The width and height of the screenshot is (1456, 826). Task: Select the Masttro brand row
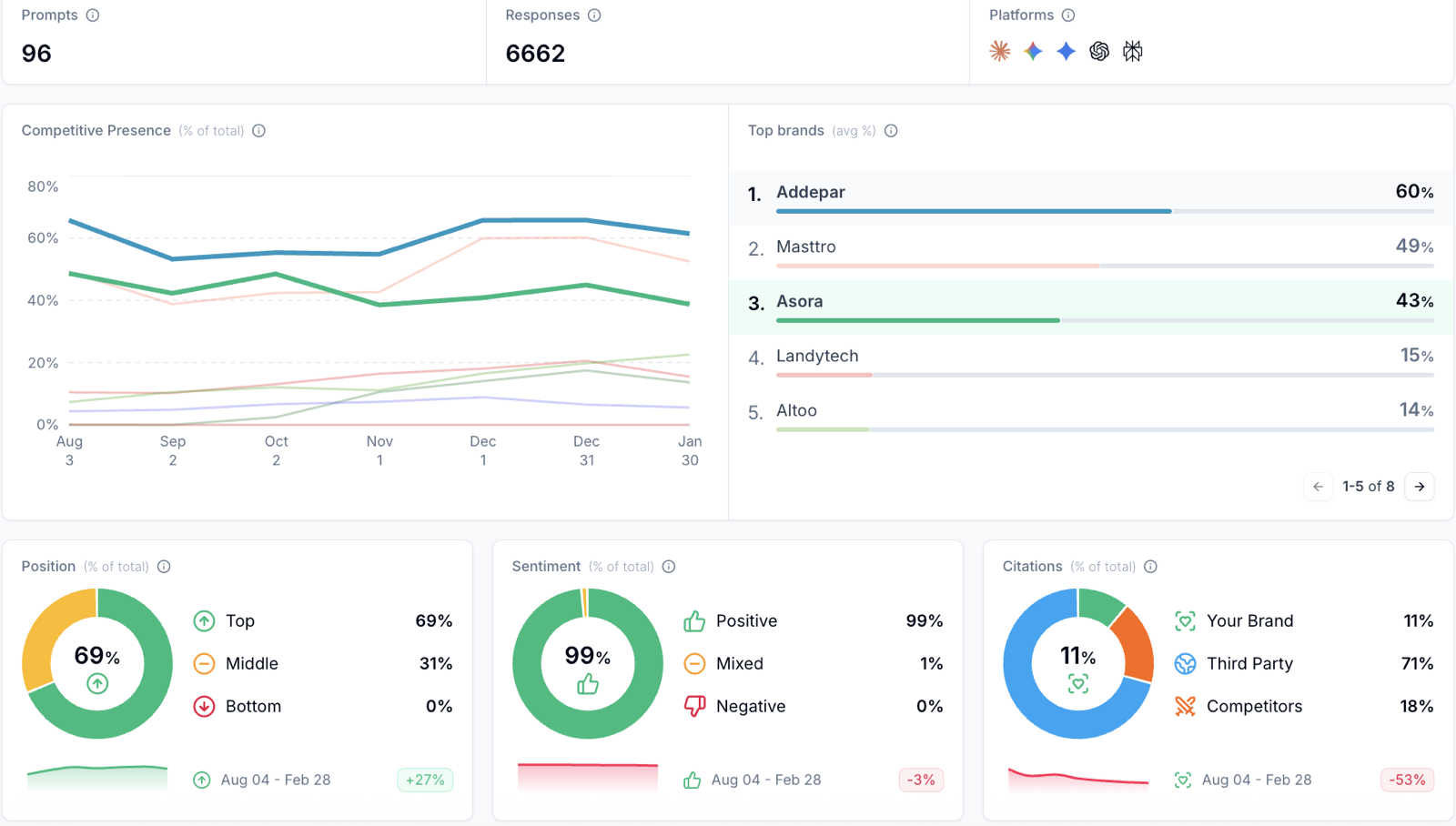1090,253
